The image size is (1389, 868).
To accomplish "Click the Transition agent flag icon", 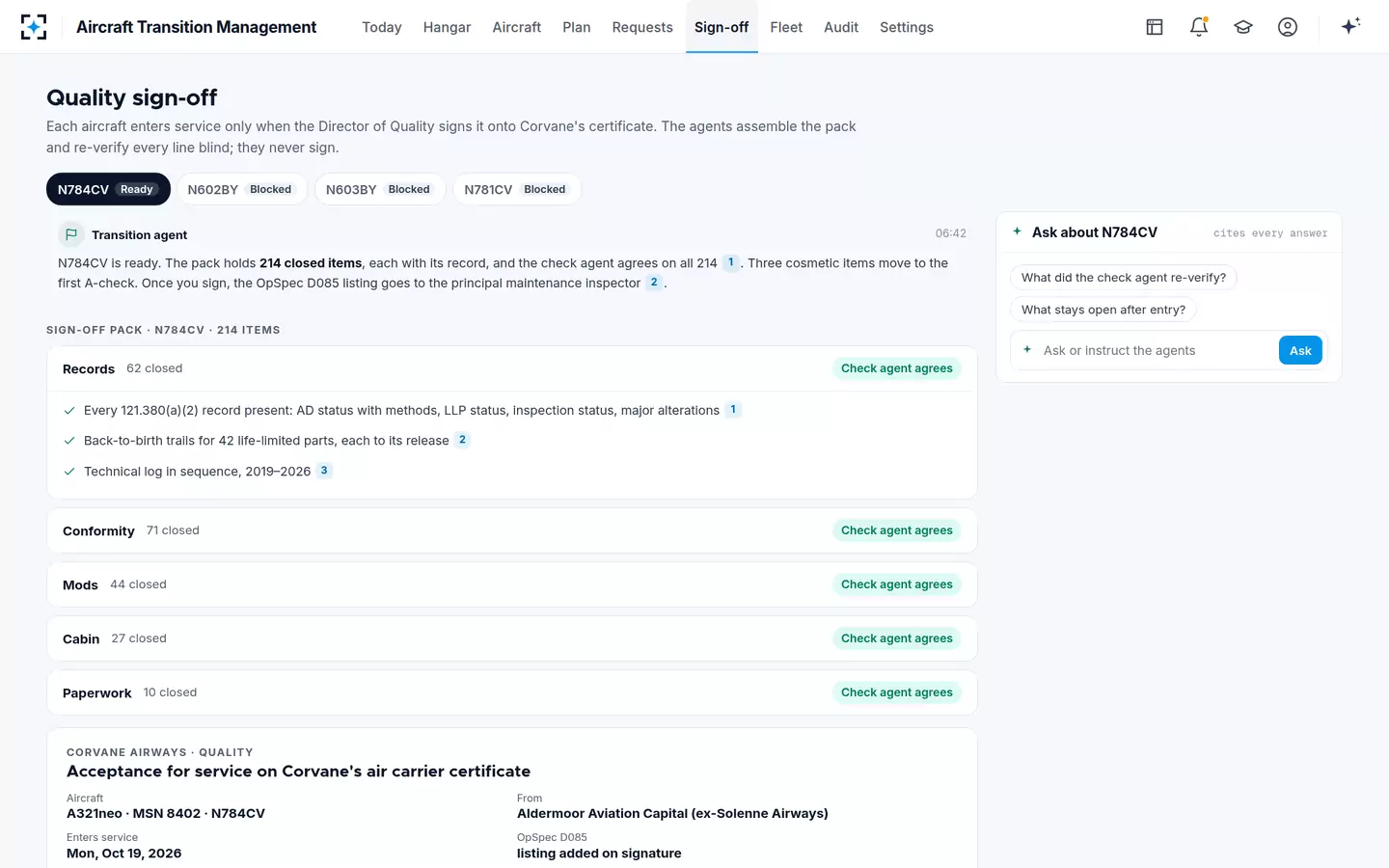I will click(x=71, y=234).
